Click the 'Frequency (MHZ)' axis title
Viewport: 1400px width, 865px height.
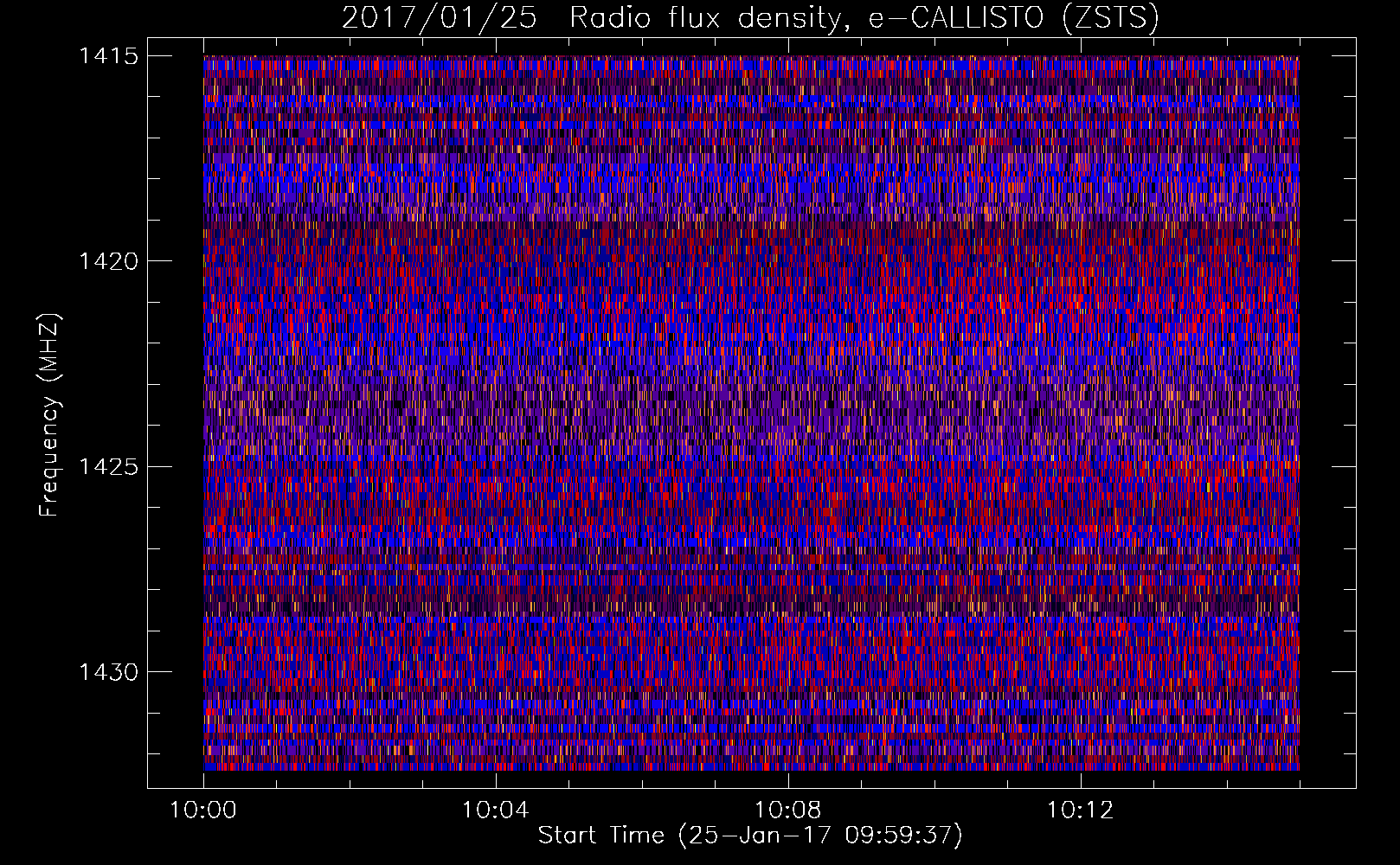[x=50, y=415]
